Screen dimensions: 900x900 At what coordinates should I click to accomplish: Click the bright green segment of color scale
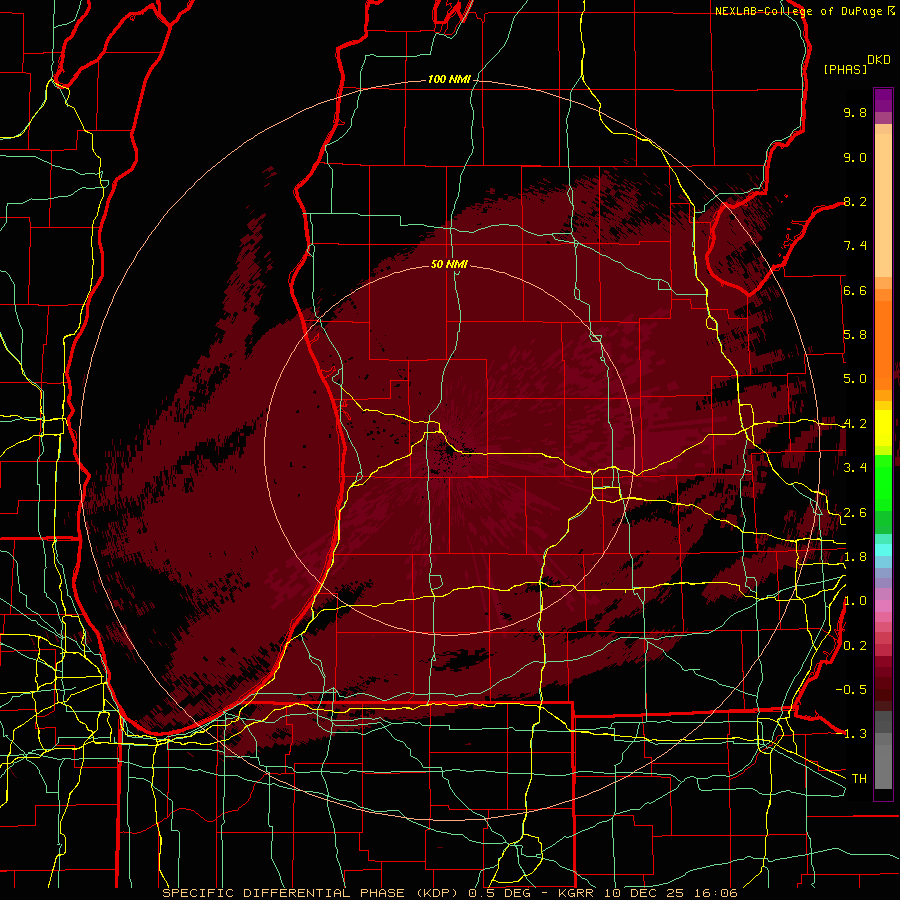883,482
